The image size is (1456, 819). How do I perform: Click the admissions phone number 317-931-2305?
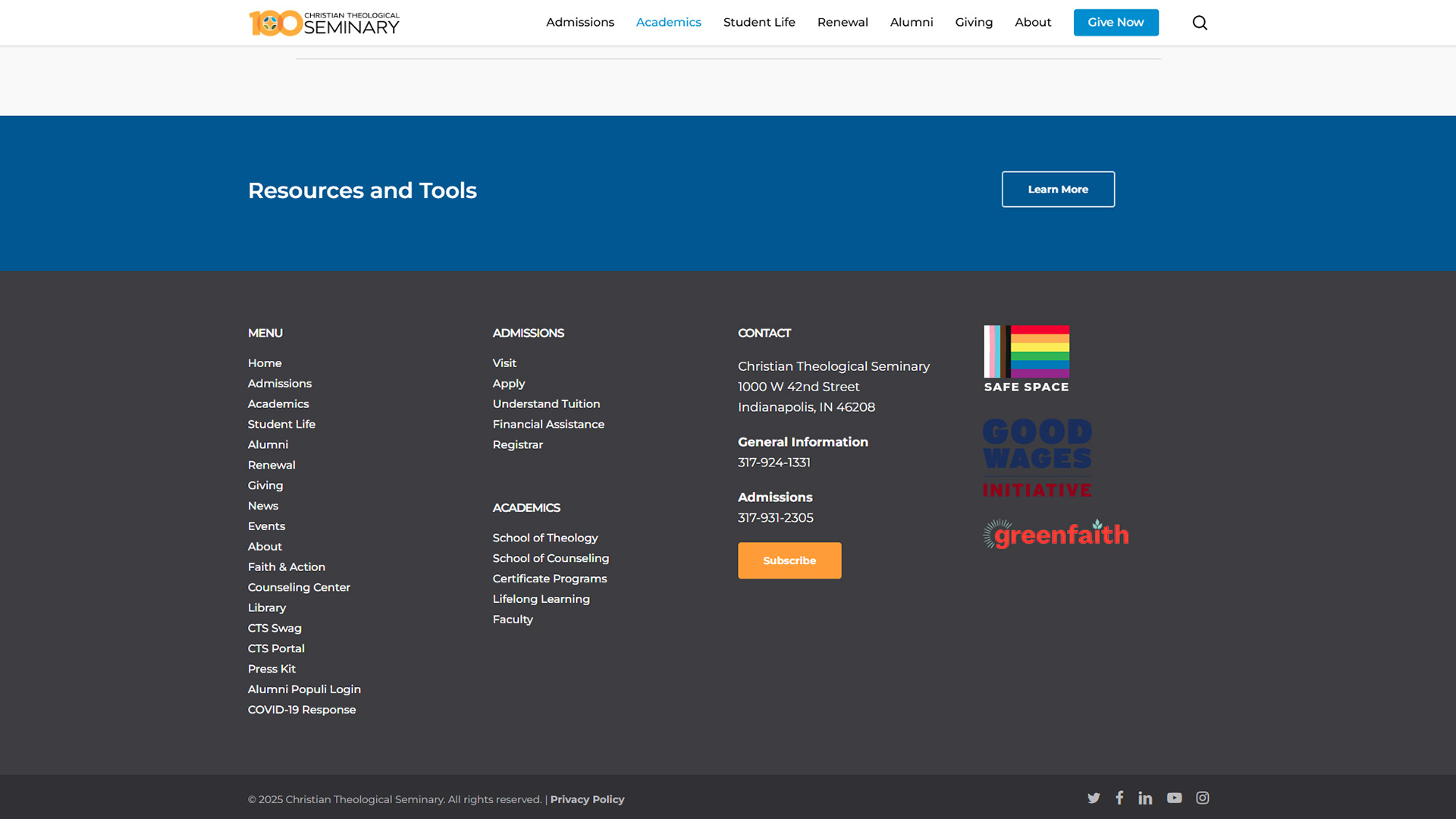tap(776, 518)
